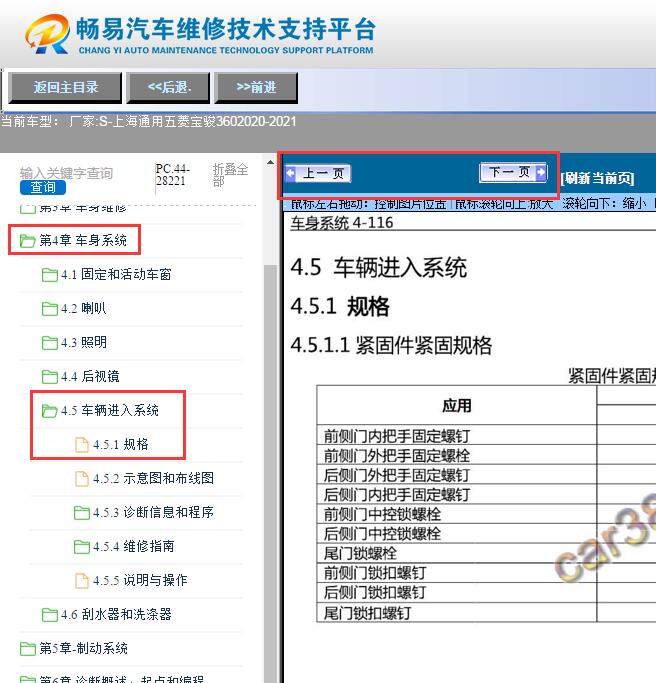
Task: Select row 后侧门锁扣螺钉
Action: 456,592
